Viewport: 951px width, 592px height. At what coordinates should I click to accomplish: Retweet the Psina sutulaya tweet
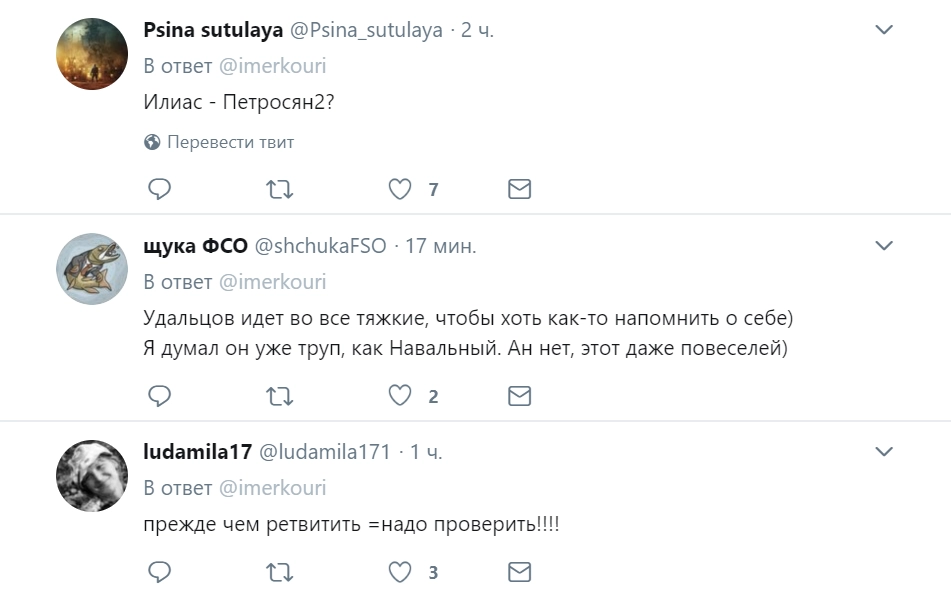(x=280, y=189)
